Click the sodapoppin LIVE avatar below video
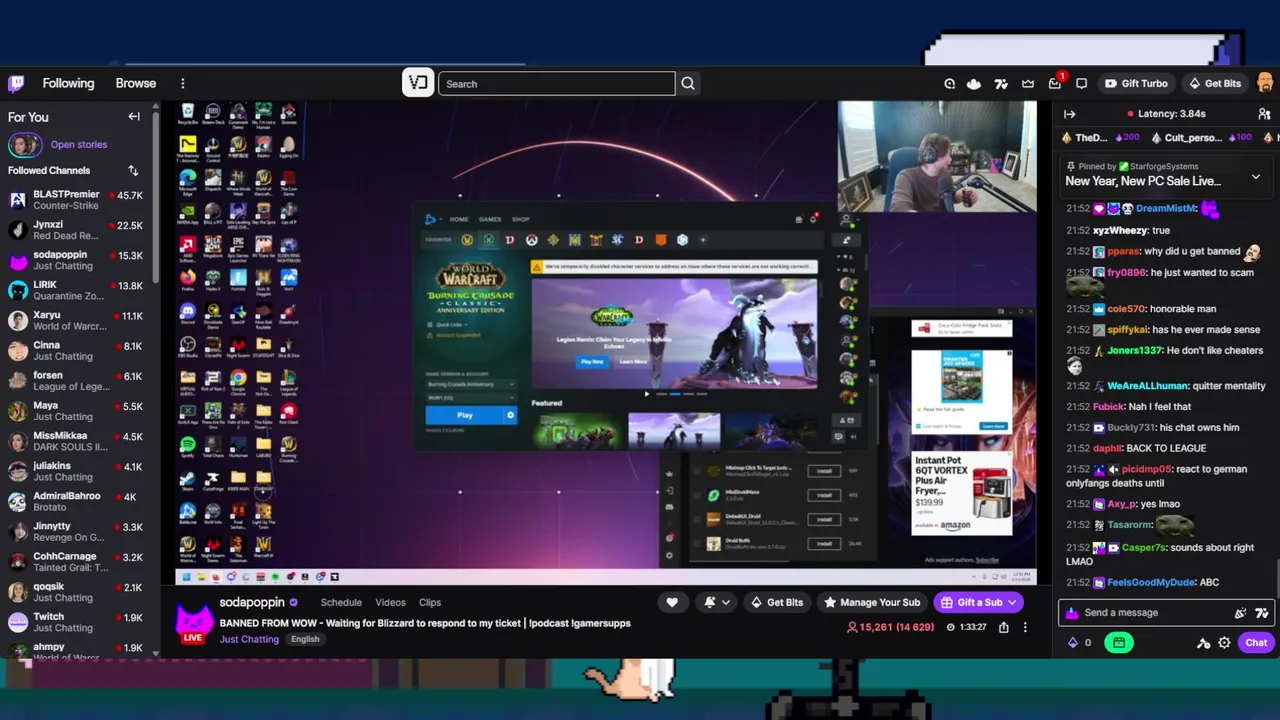This screenshot has width=1280, height=720. pos(195,621)
